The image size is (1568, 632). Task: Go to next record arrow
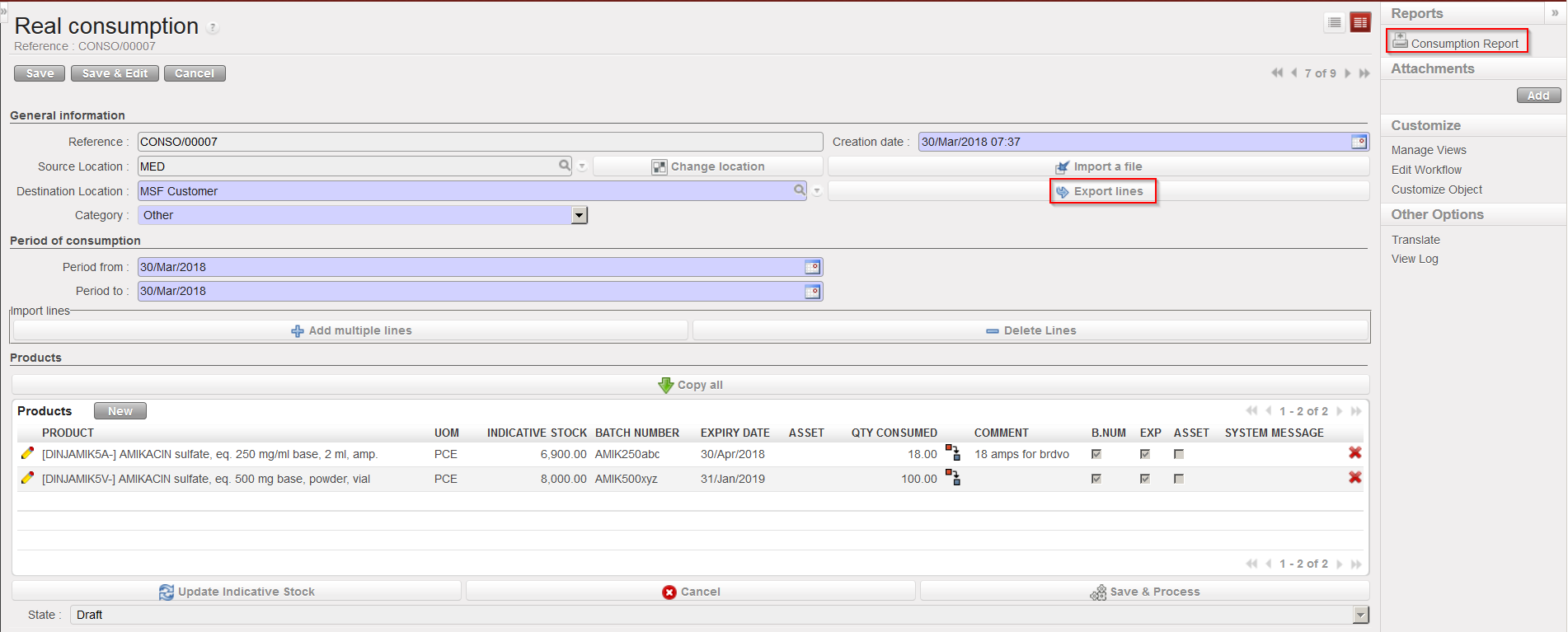click(x=1348, y=73)
